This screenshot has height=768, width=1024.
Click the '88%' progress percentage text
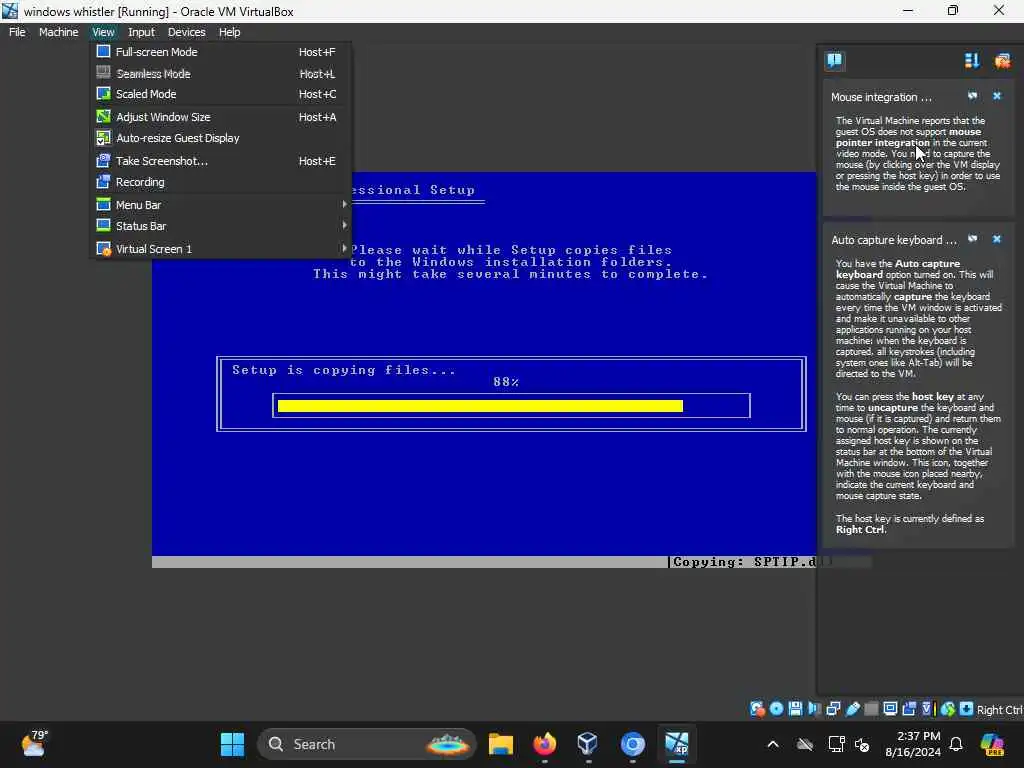[506, 382]
